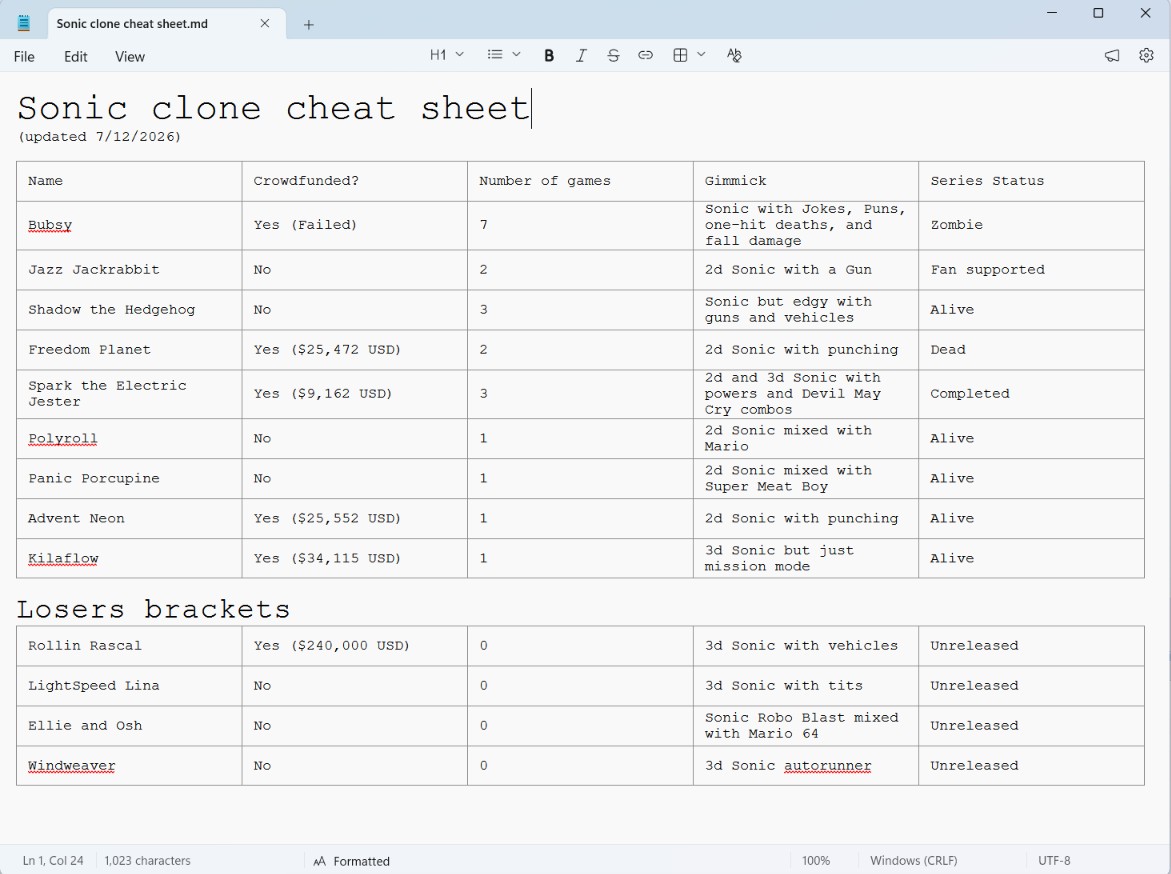Click the 'Completed' status cell
Image resolution: width=1171 pixels, height=874 pixels.
(1031, 394)
